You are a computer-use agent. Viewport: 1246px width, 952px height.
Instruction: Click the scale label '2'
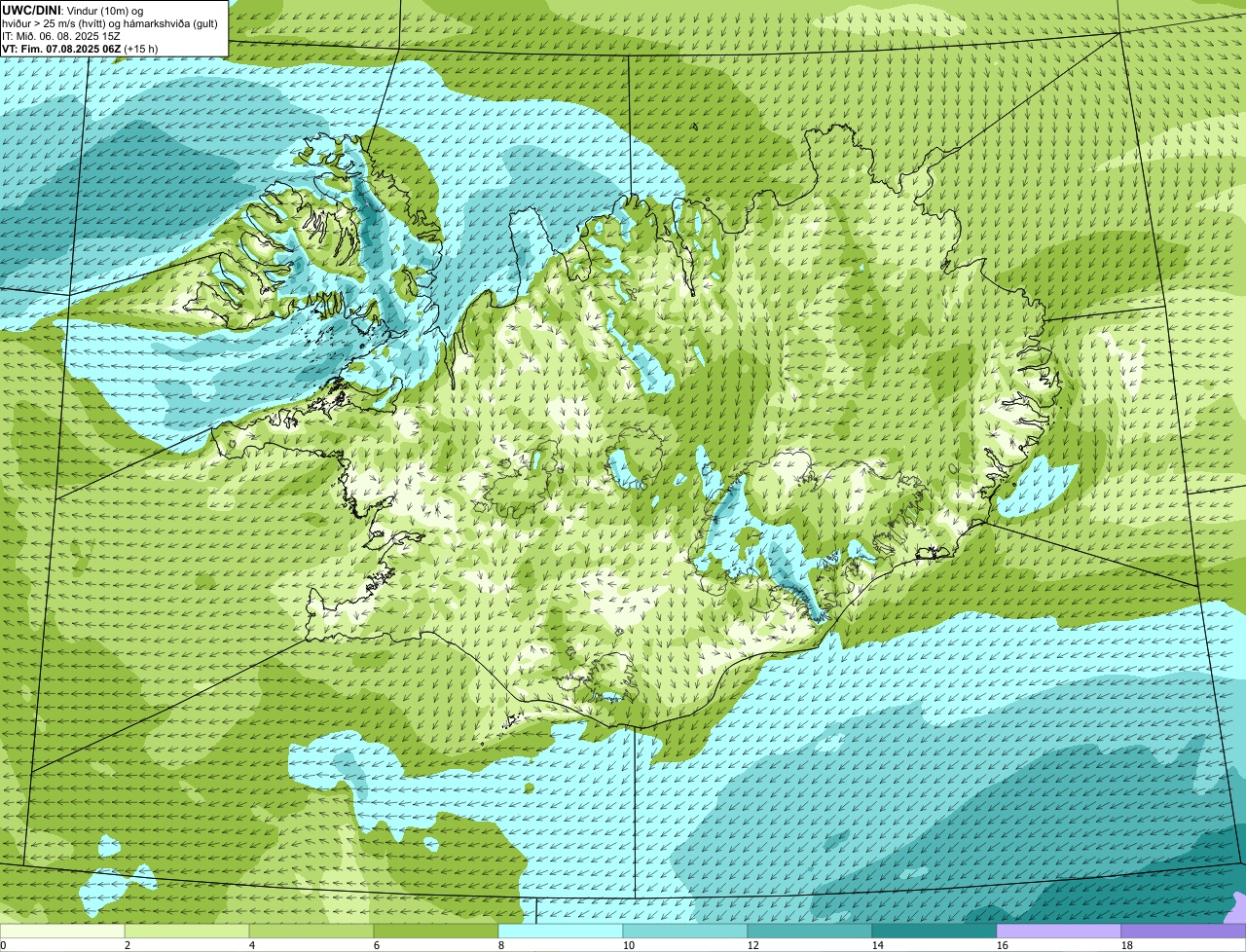(x=128, y=945)
